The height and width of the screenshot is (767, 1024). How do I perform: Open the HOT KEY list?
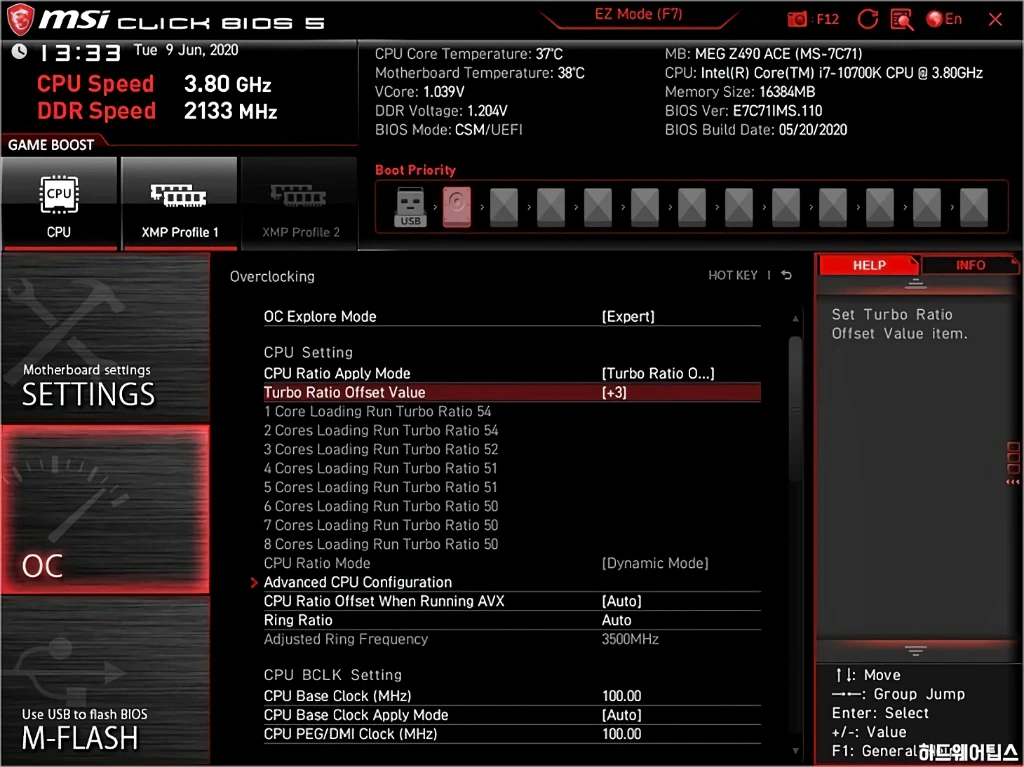[x=733, y=275]
